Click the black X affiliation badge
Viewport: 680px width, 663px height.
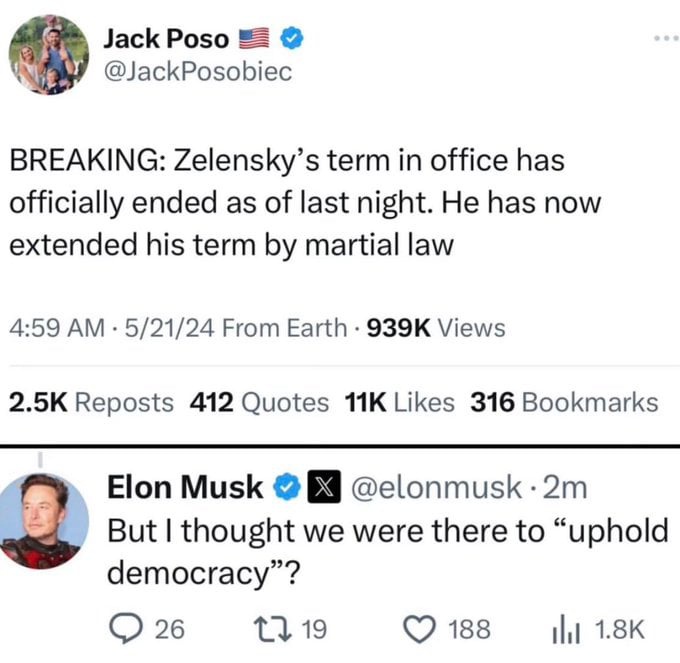pyautogui.click(x=324, y=487)
